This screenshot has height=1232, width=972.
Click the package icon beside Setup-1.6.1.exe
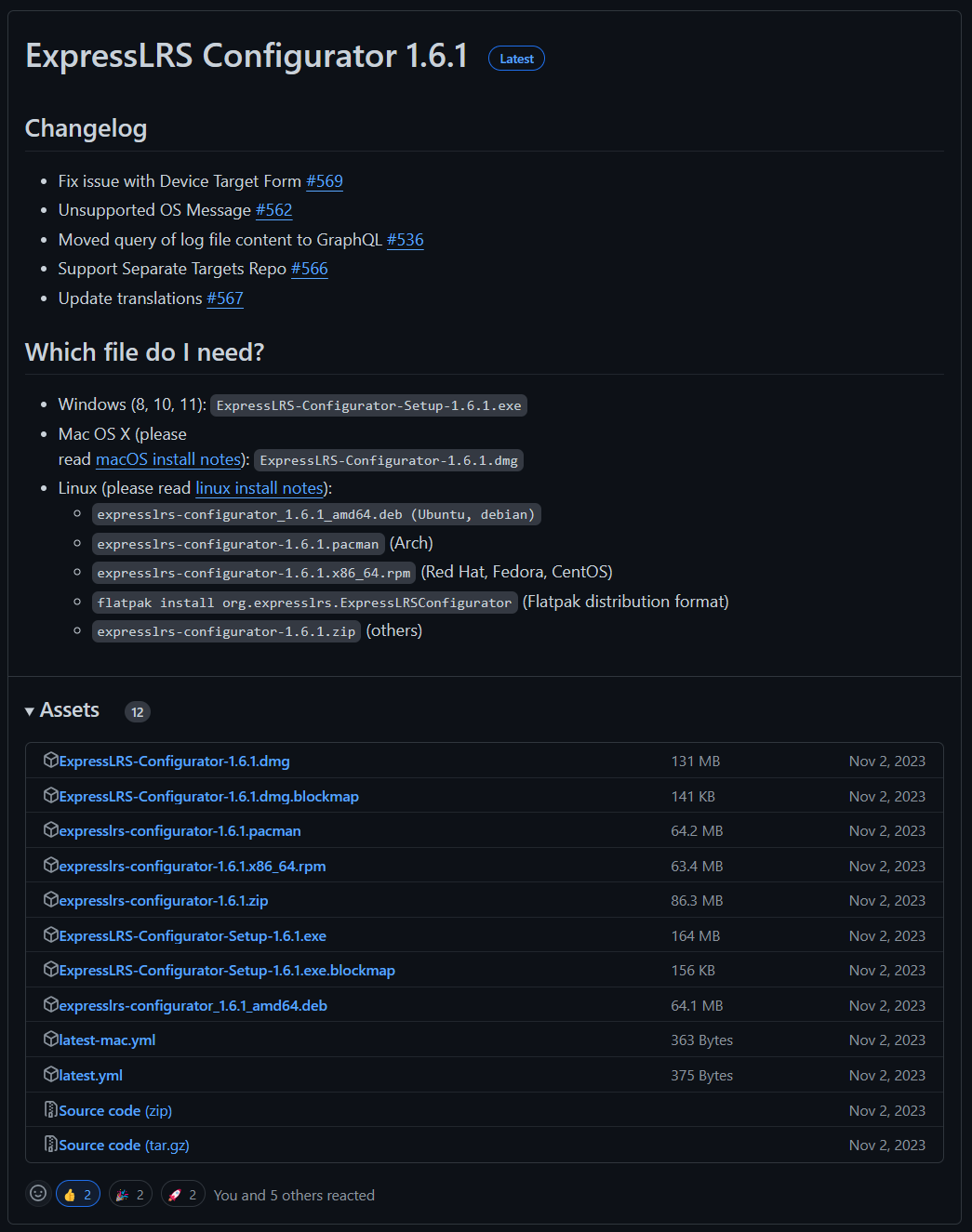tap(51, 934)
